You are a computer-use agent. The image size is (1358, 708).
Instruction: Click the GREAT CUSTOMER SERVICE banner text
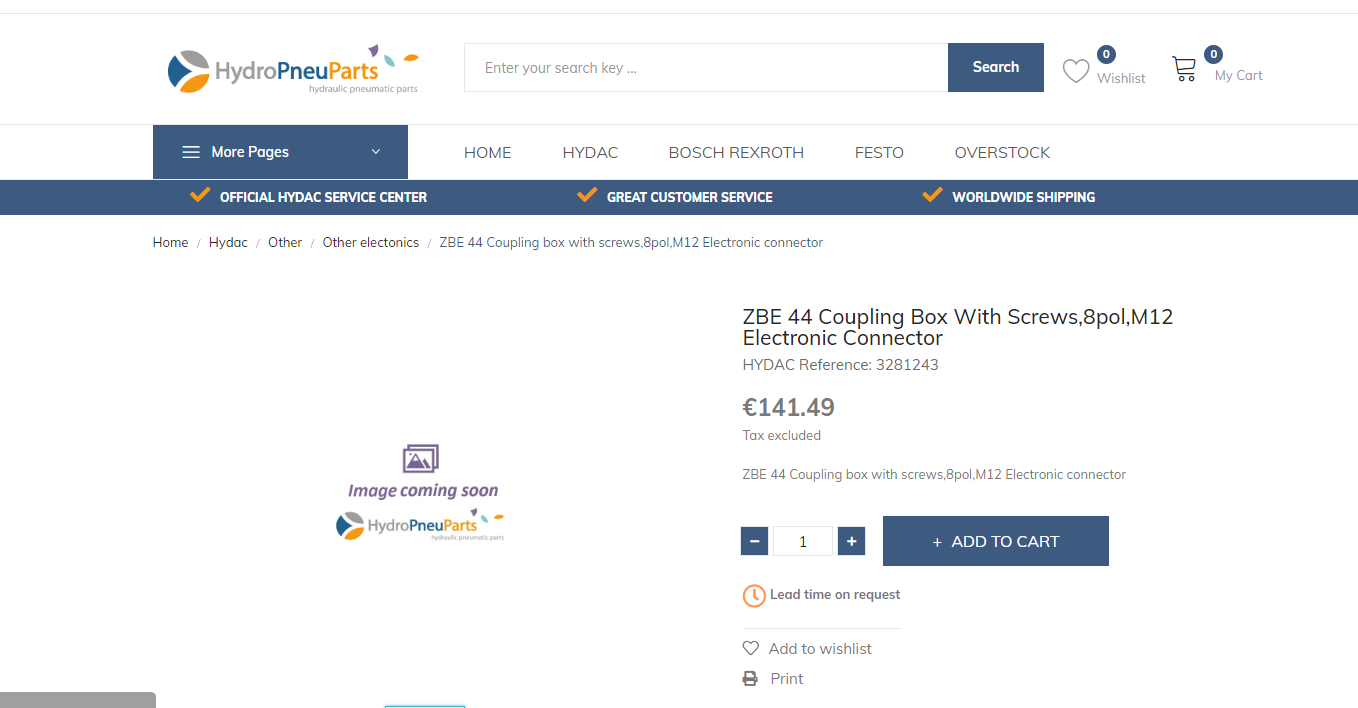690,197
